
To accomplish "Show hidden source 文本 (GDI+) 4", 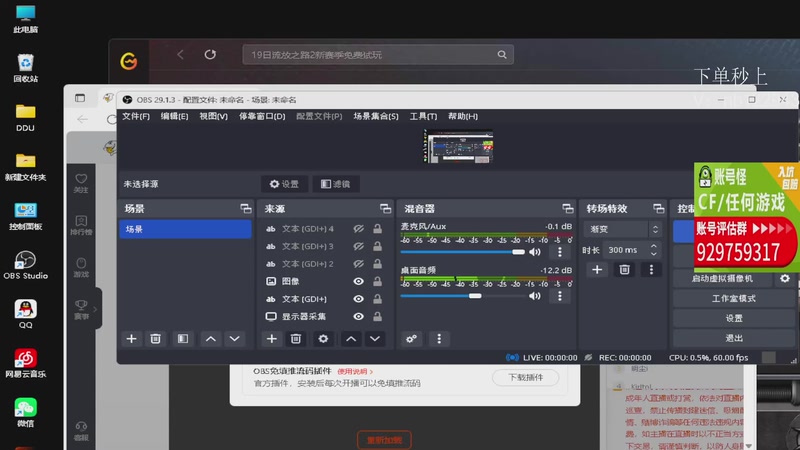I will click(x=359, y=229).
